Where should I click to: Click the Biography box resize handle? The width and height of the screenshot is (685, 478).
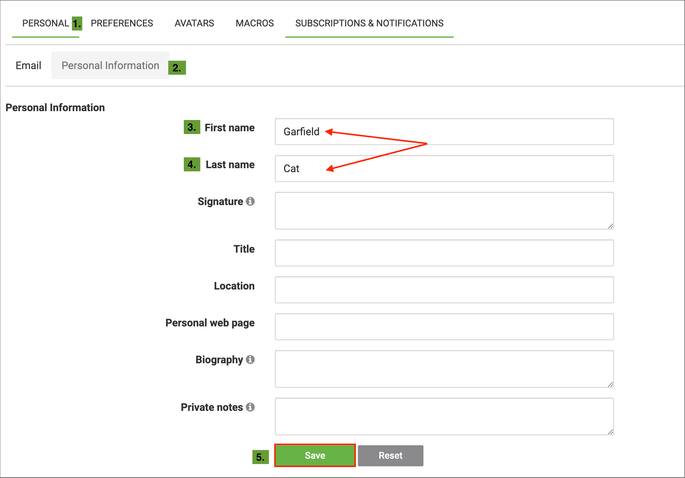[609, 382]
